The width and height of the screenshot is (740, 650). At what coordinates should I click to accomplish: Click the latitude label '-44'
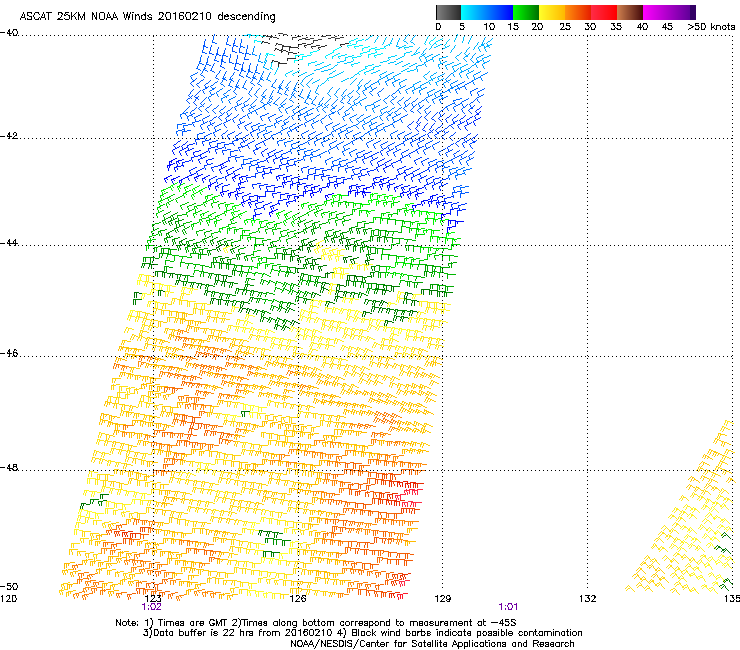pos(9,243)
